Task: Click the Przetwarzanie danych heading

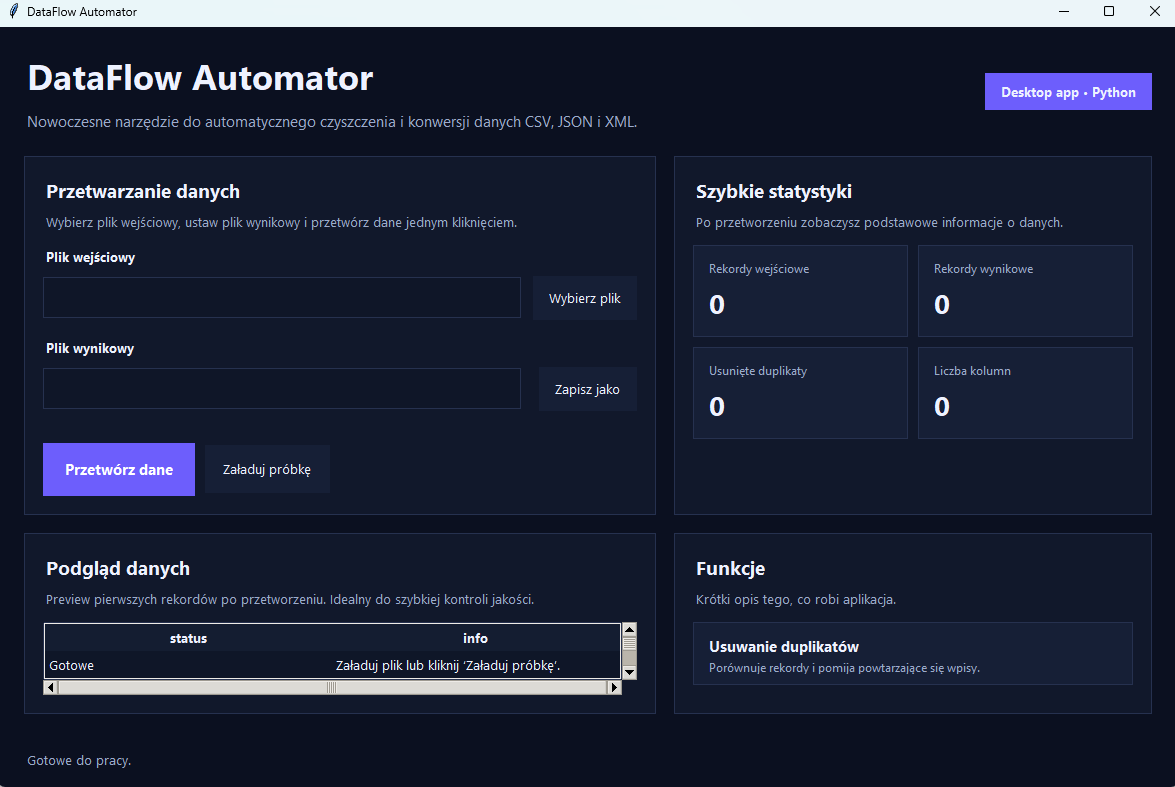Action: [143, 192]
